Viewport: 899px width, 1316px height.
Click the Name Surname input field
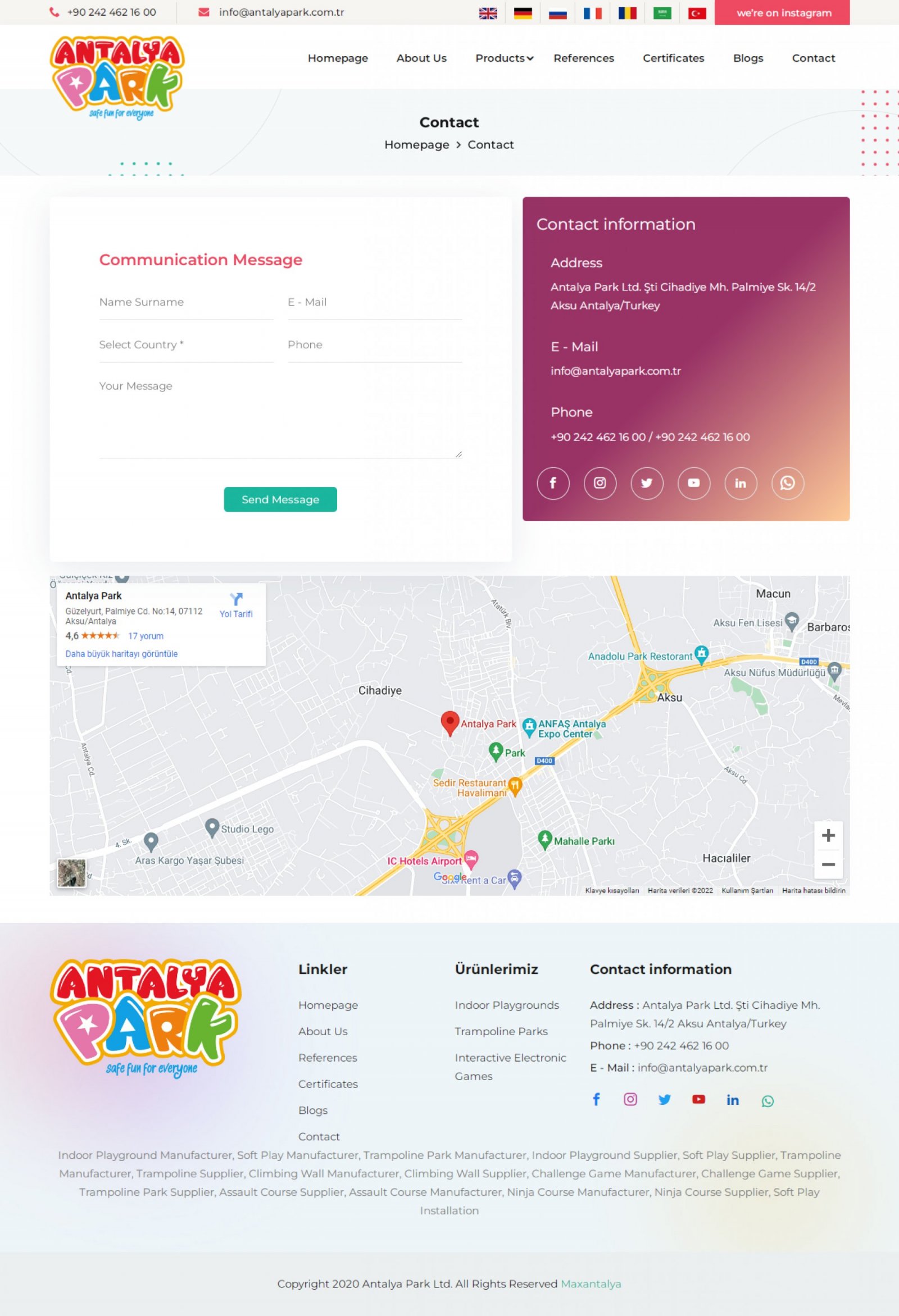(x=187, y=302)
